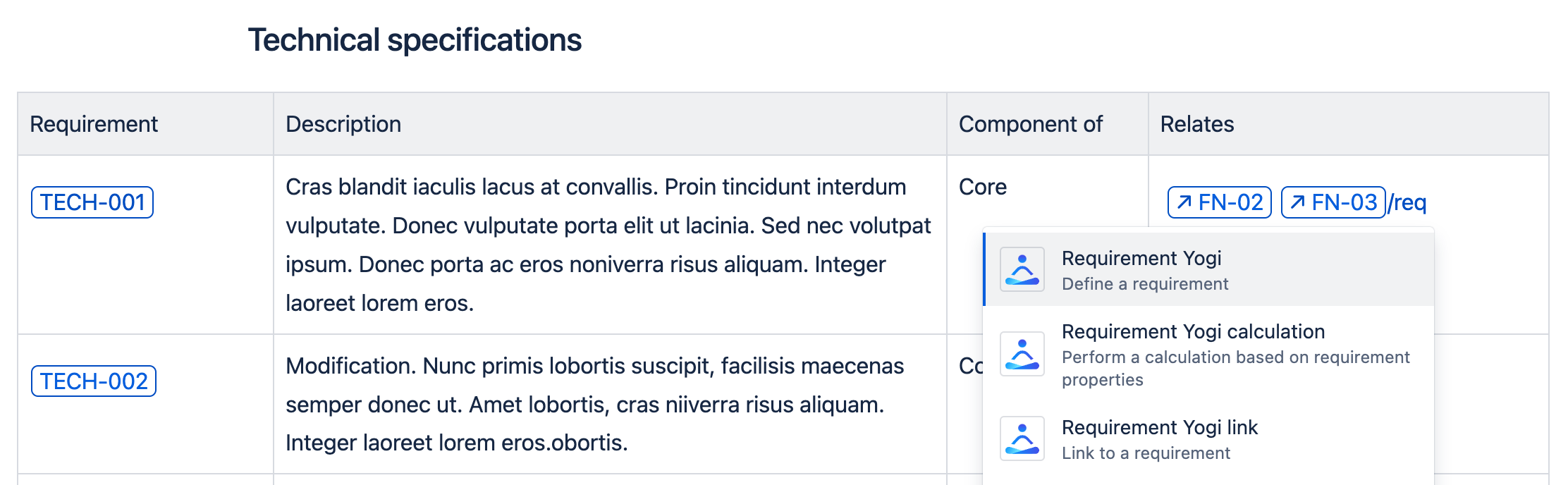Image resolution: width=1568 pixels, height=485 pixels.
Task: Click the TECH-001 description text cell
Action: coord(608,245)
